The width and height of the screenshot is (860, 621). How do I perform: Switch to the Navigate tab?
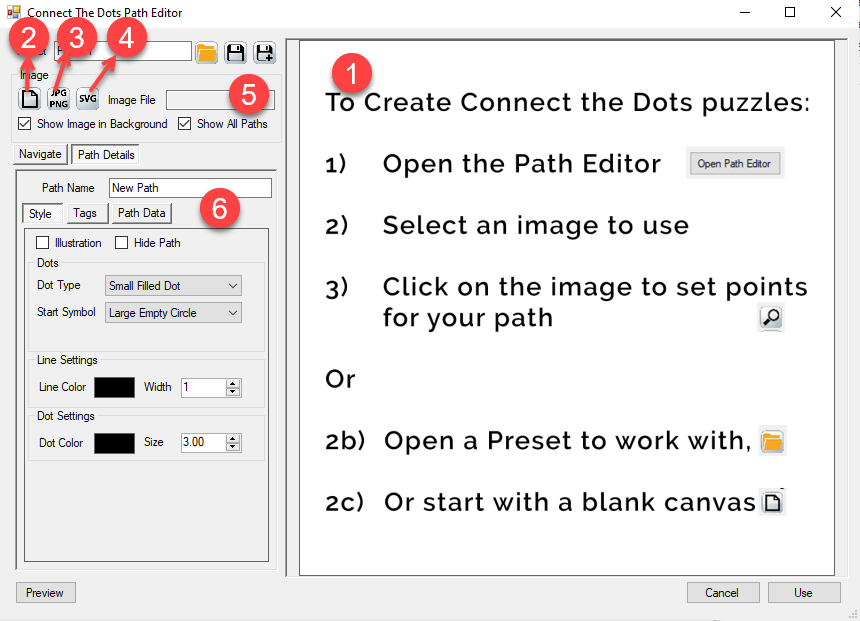pos(40,154)
